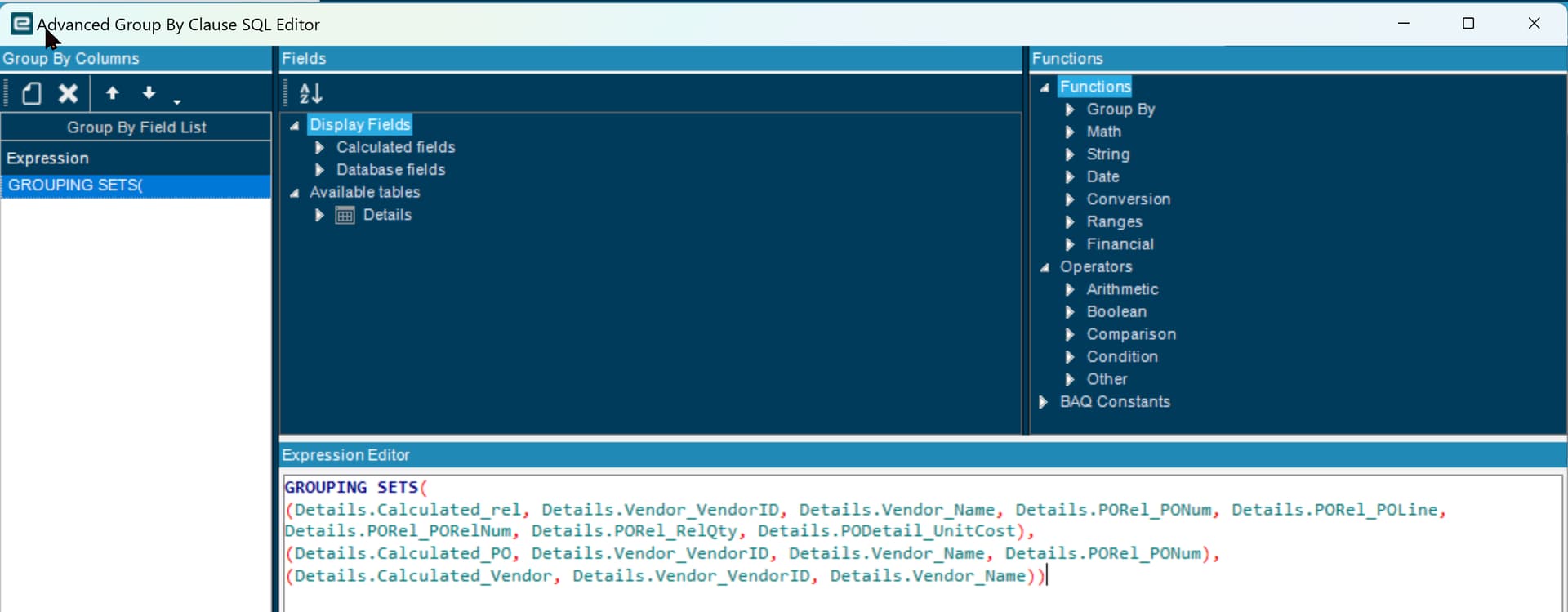
Task: Click the Expression column header
Action: [x=136, y=159]
